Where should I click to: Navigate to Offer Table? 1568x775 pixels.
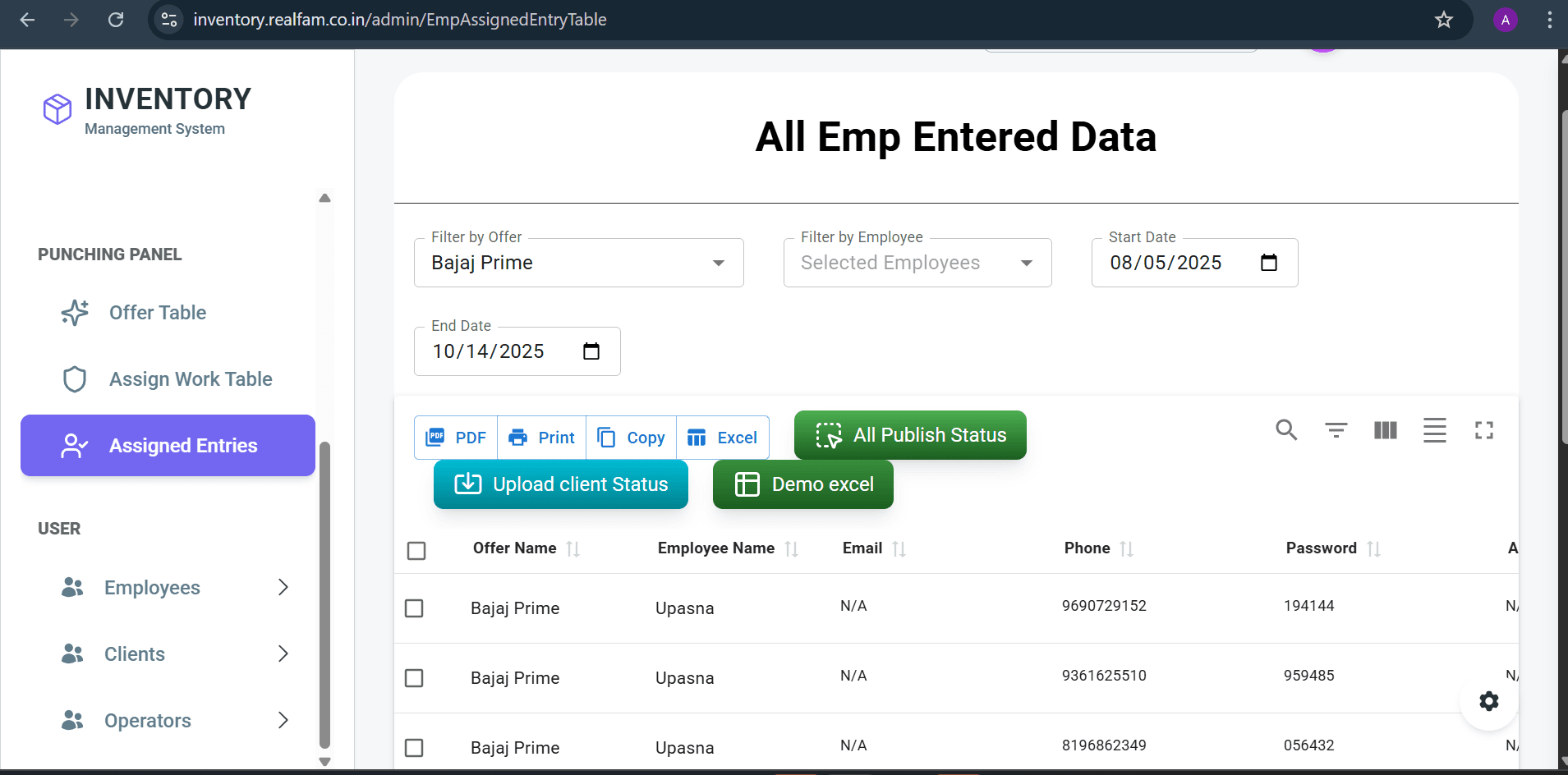[x=158, y=313]
